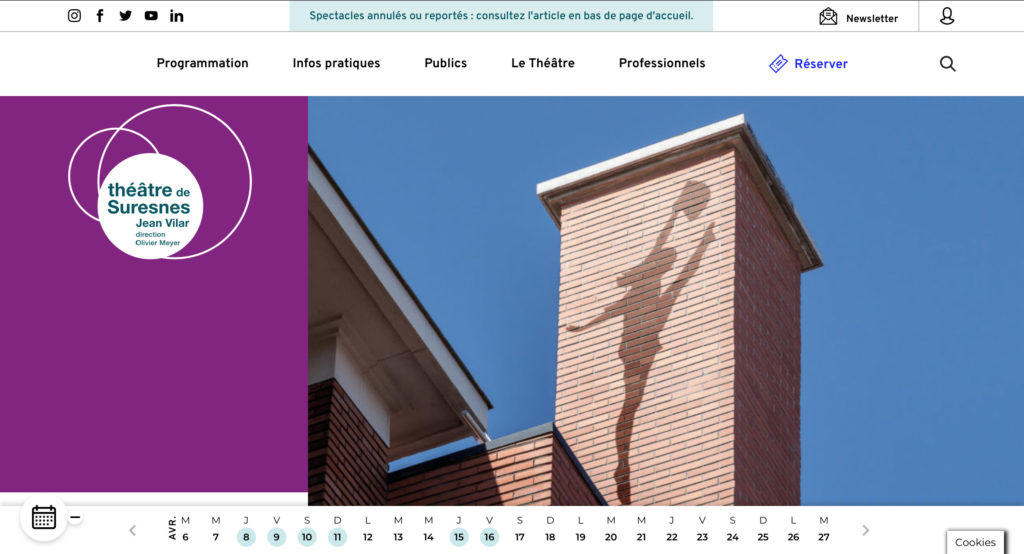Open the user account icon
Screen dimensions: 1024x554
tap(947, 16)
